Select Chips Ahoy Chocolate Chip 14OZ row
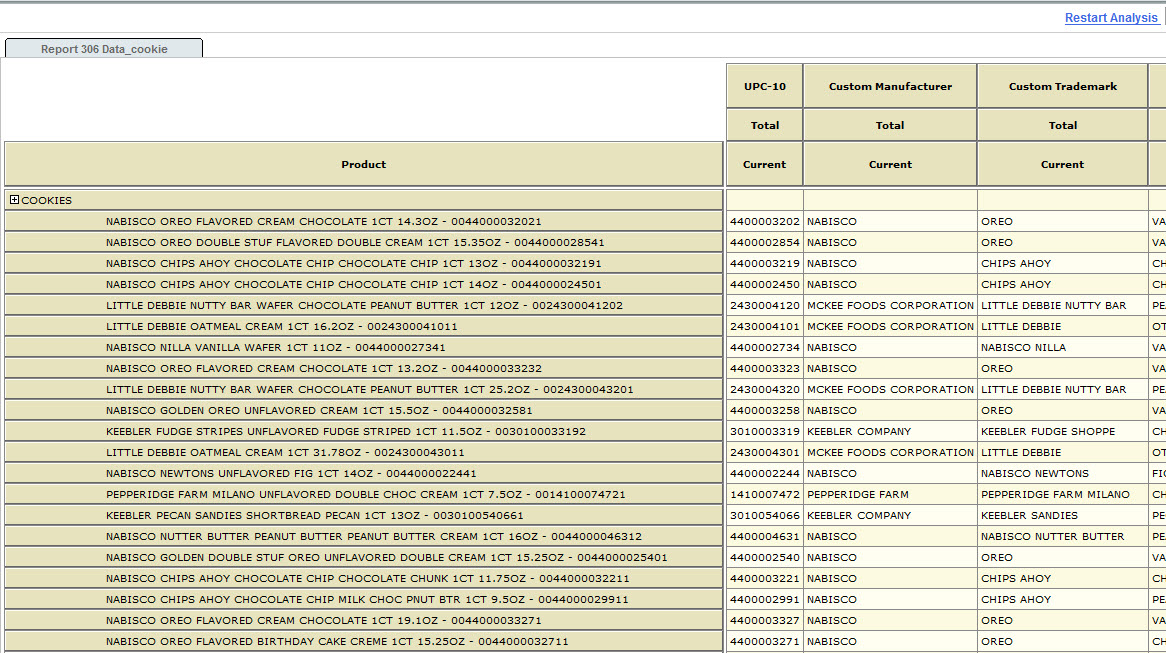The width and height of the screenshot is (1166, 653). tap(364, 284)
